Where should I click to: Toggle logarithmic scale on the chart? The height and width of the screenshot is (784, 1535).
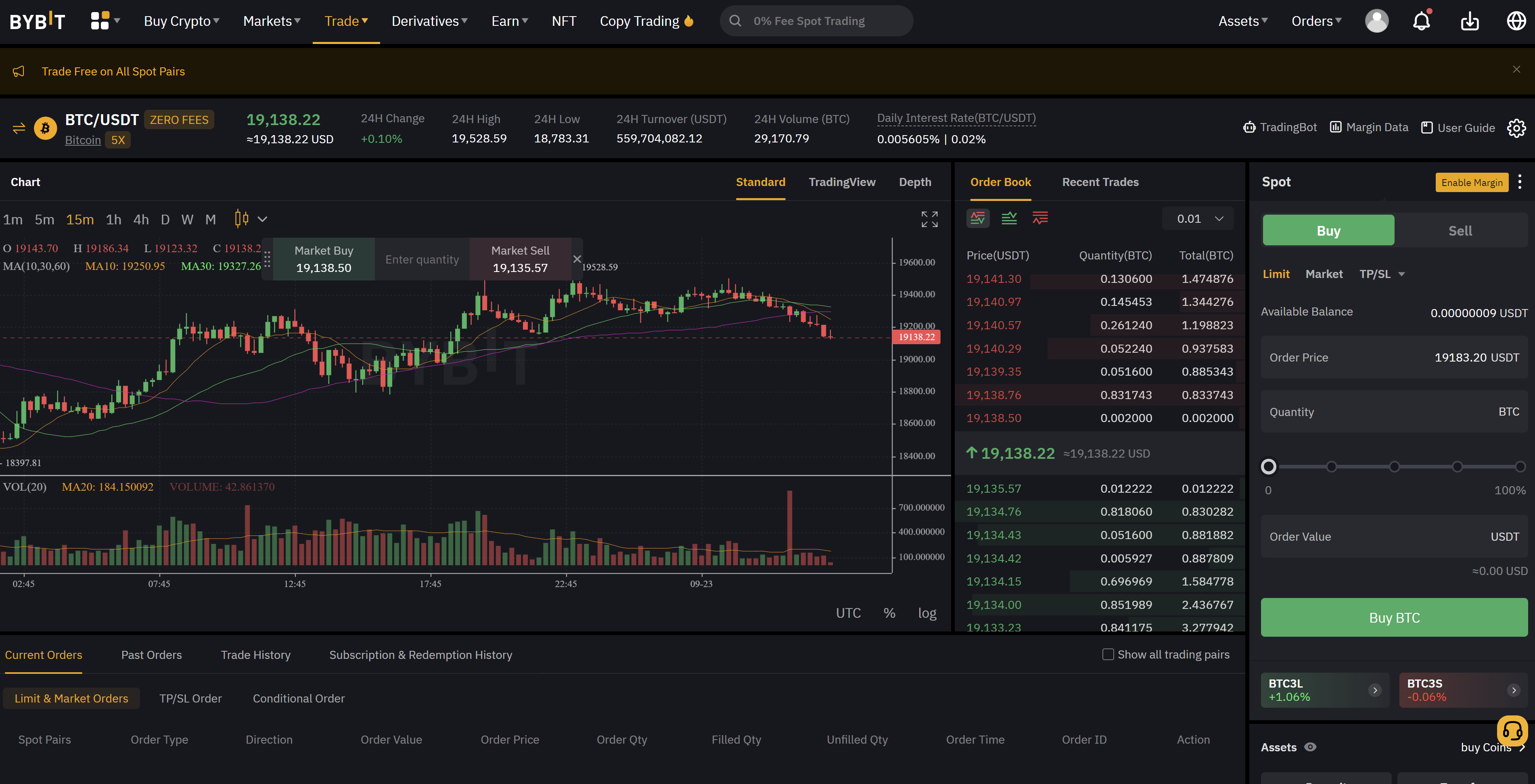(927, 613)
